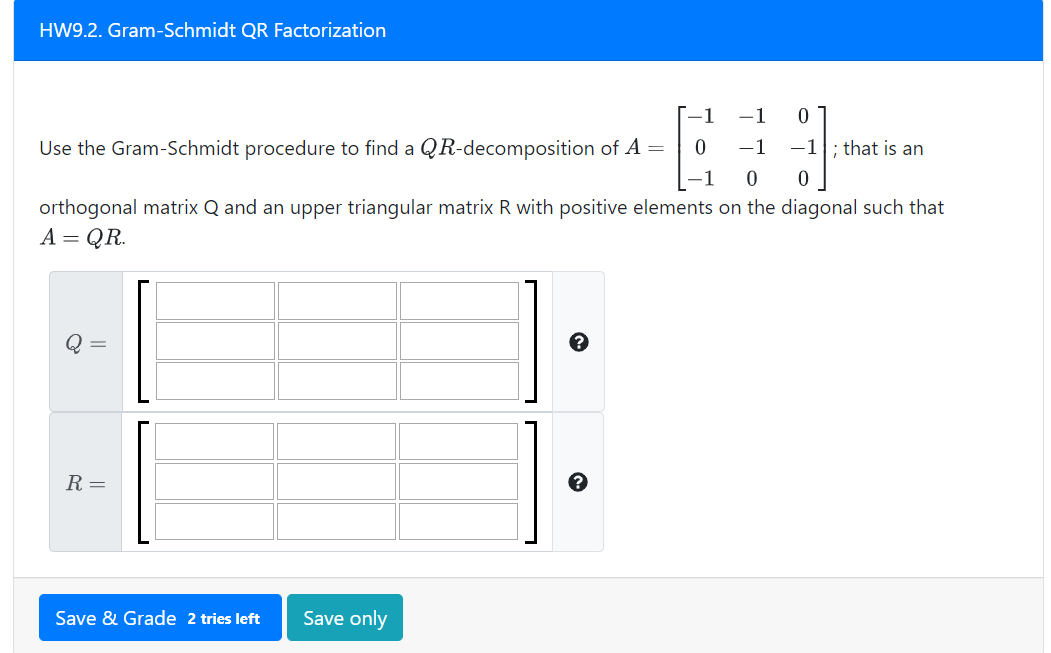1051x653 pixels.
Task: Click the Save only button
Action: coord(344,617)
